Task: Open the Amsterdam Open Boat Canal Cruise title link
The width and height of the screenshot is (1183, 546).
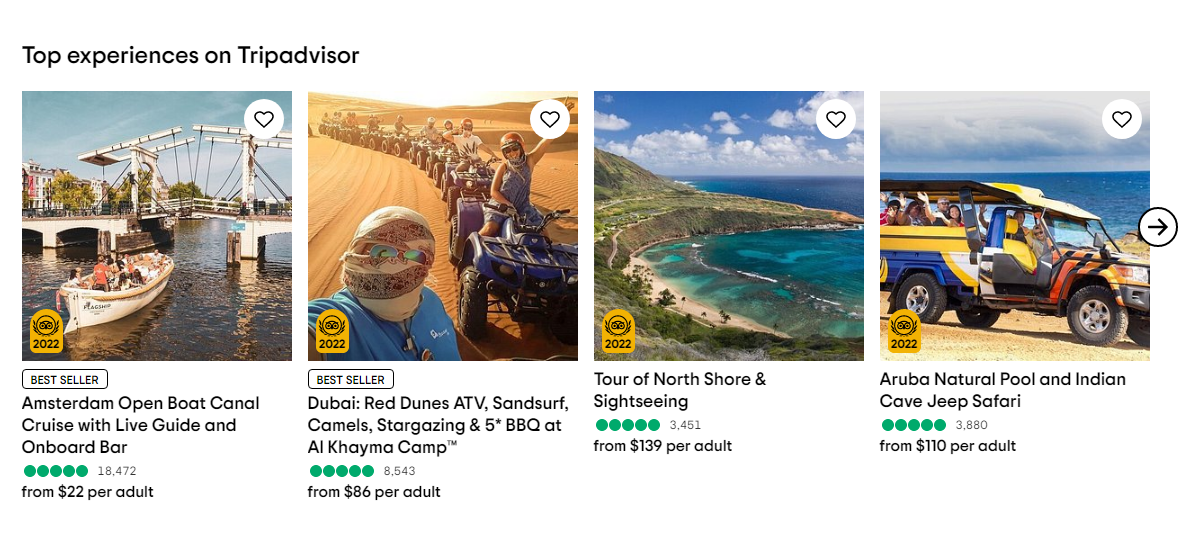Action: (141, 425)
